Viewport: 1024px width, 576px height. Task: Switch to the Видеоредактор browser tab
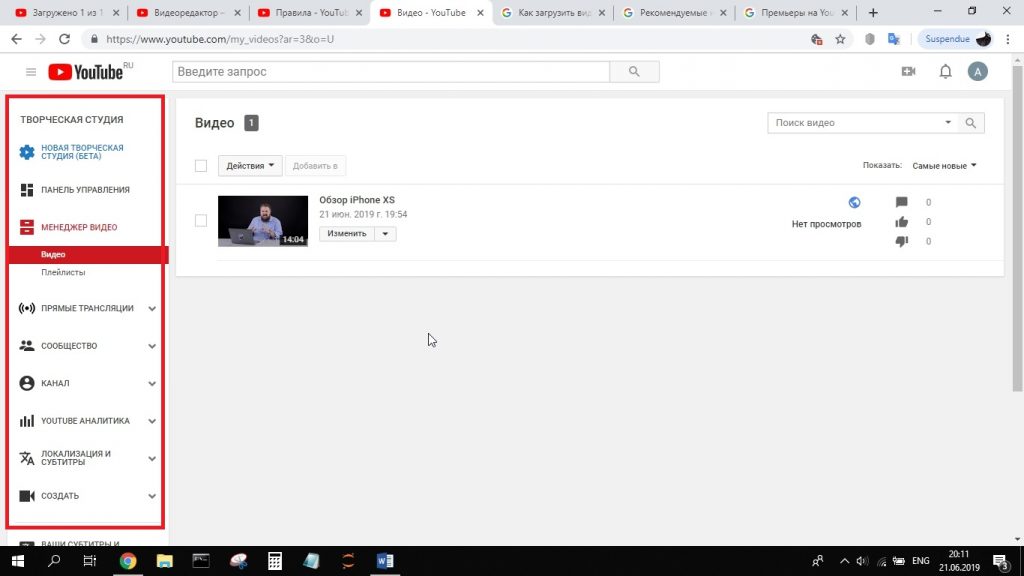point(188,12)
